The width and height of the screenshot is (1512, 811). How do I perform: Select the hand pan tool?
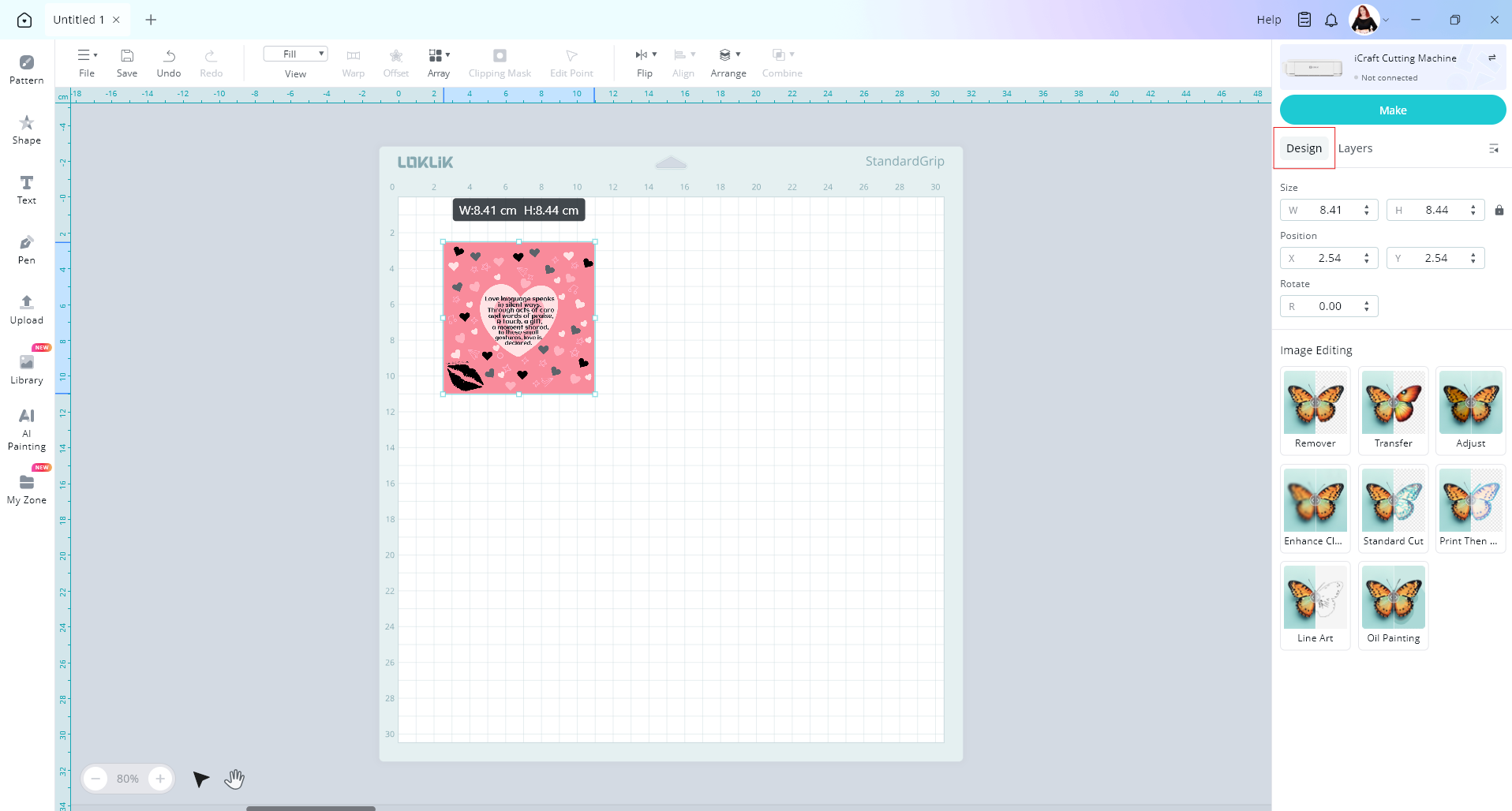(234, 779)
